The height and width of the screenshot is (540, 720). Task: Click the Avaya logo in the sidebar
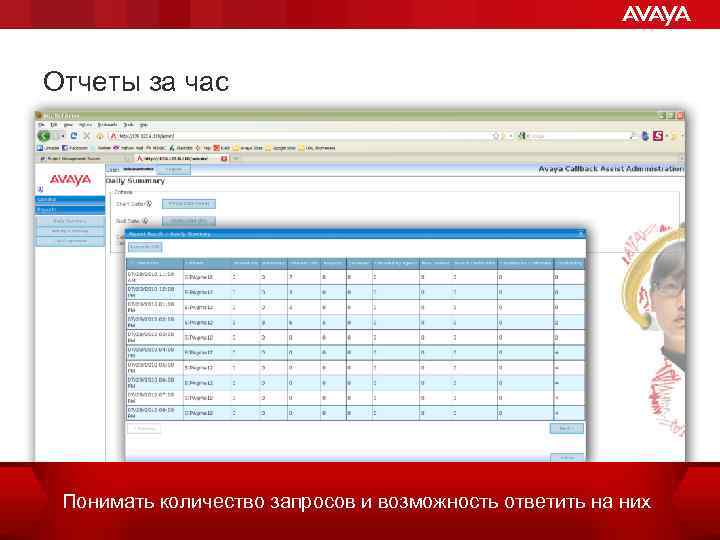[x=70, y=179]
